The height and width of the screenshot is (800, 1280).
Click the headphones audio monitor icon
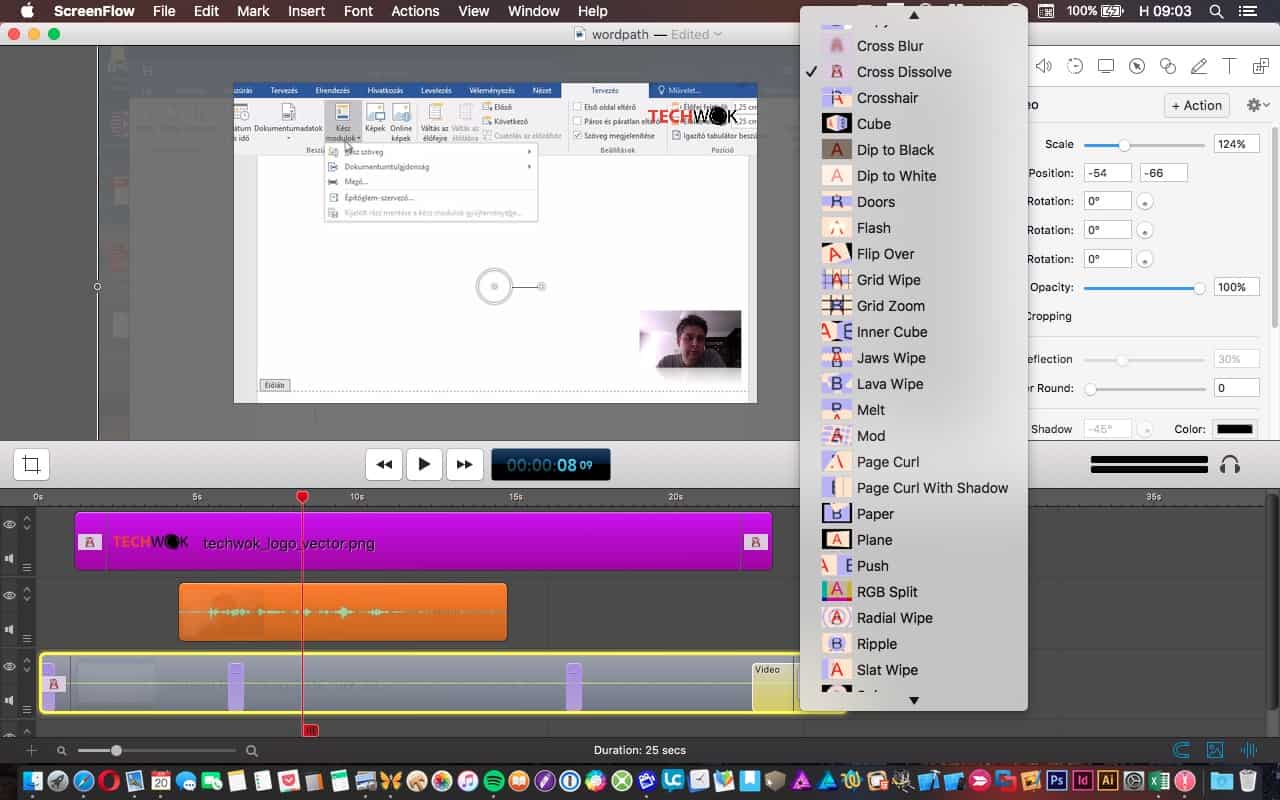[1231, 464]
